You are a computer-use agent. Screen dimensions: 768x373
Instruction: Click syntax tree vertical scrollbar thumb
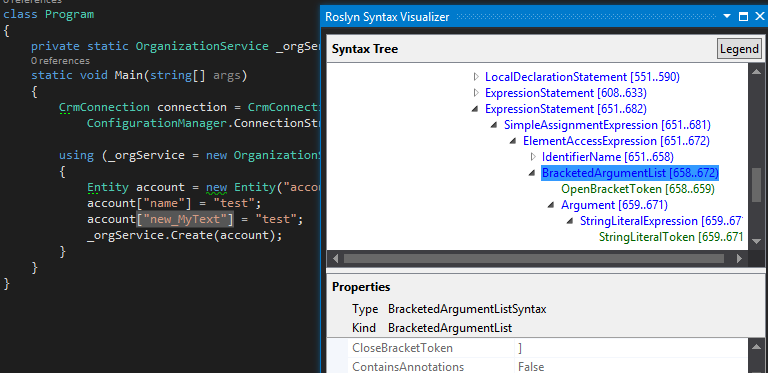(x=757, y=184)
